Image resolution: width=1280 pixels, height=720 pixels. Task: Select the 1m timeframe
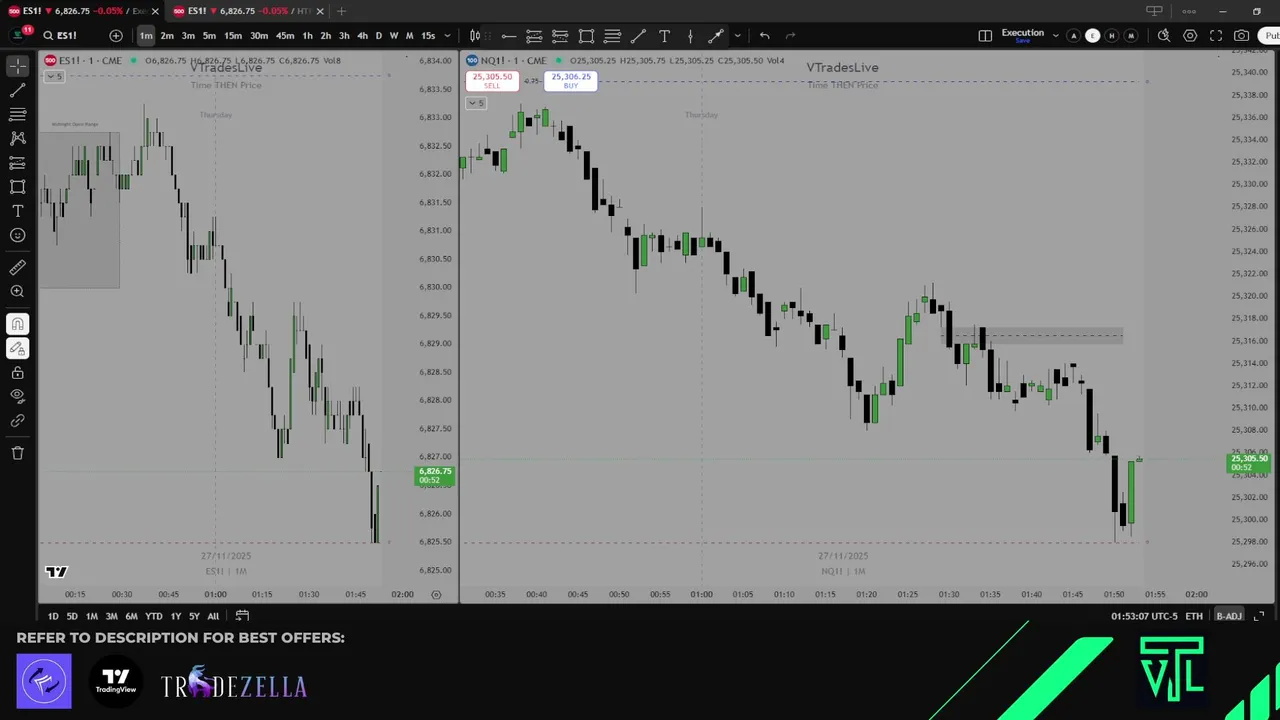[x=146, y=35]
